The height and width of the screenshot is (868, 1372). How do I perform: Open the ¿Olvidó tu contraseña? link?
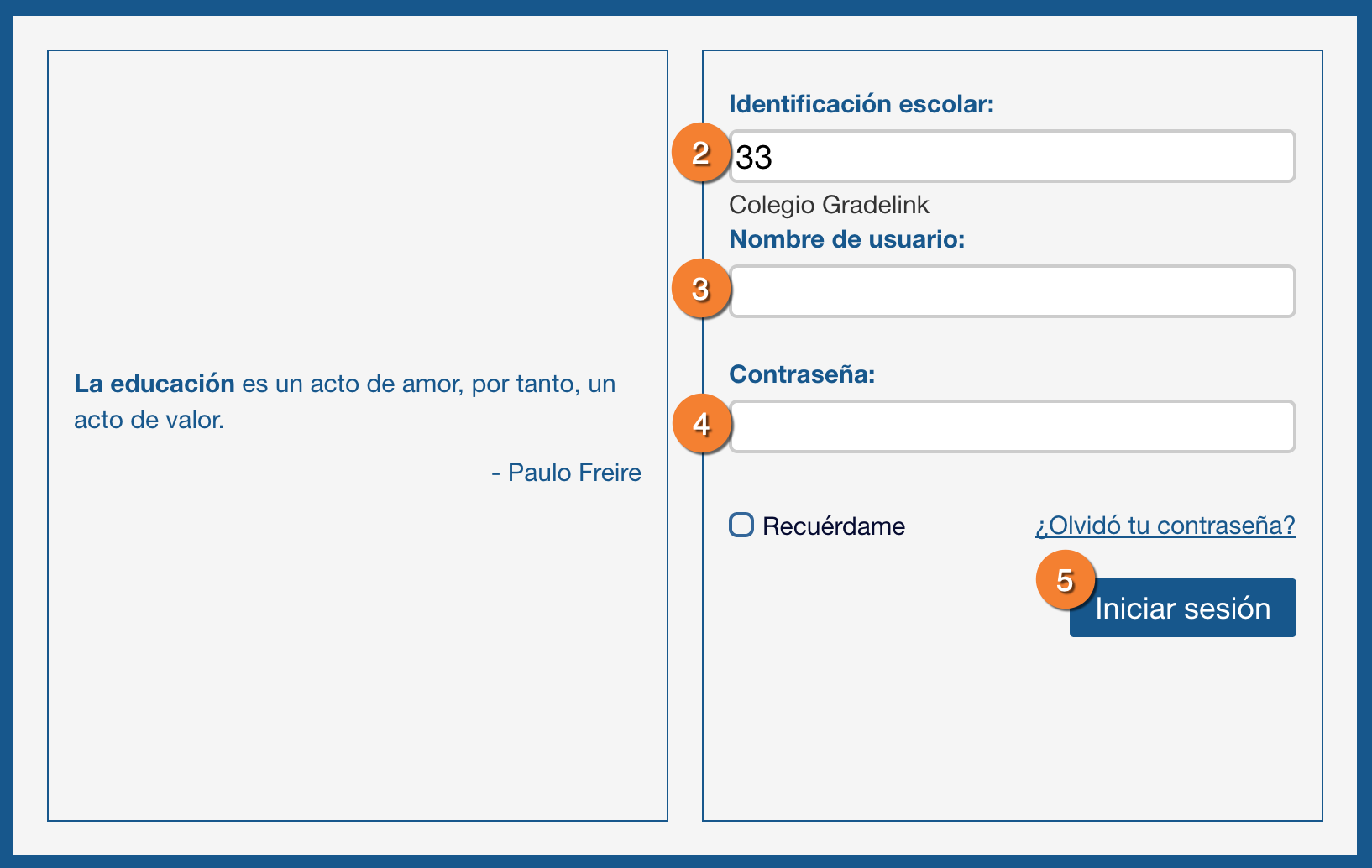pyautogui.click(x=1165, y=526)
